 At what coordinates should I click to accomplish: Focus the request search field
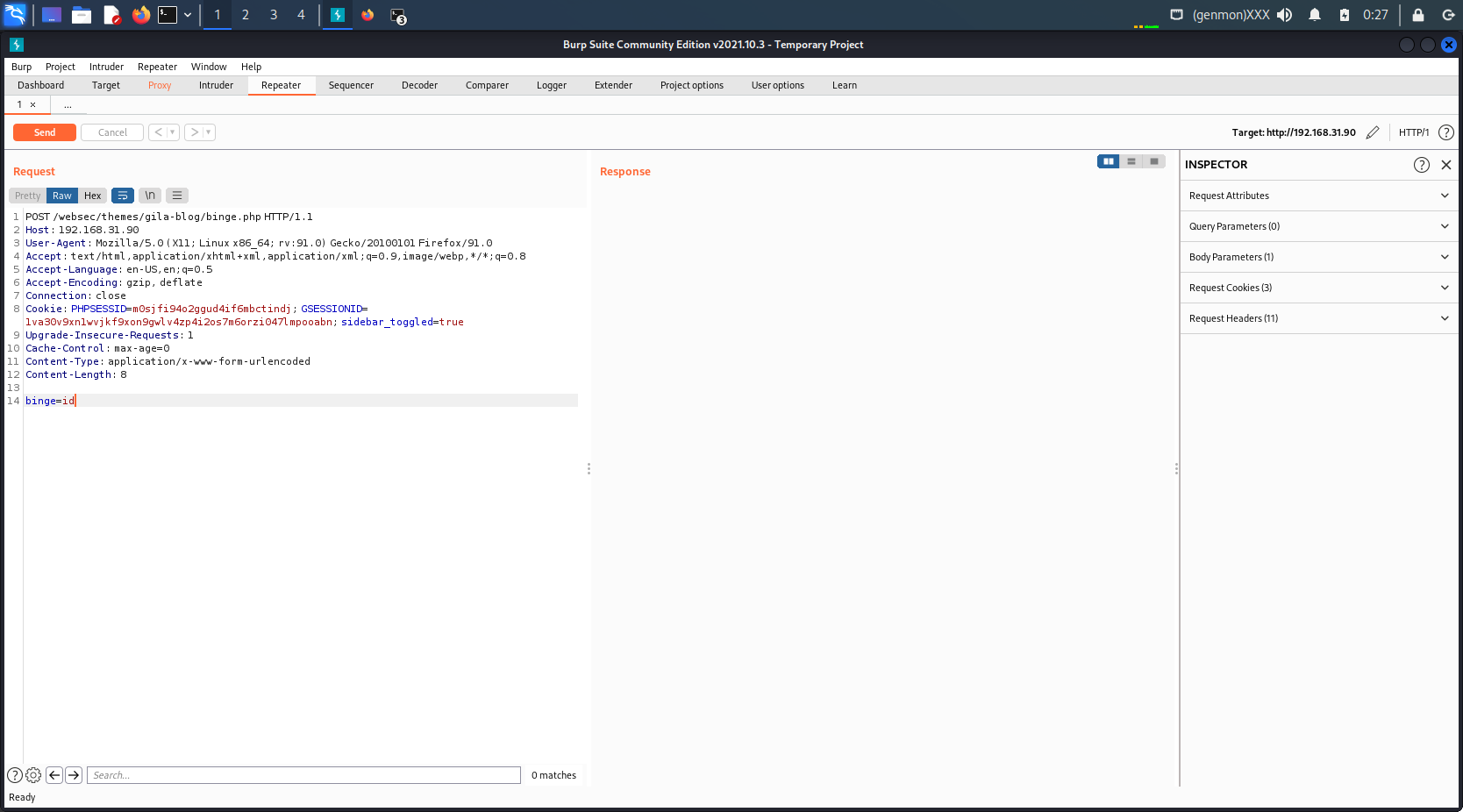click(x=303, y=775)
